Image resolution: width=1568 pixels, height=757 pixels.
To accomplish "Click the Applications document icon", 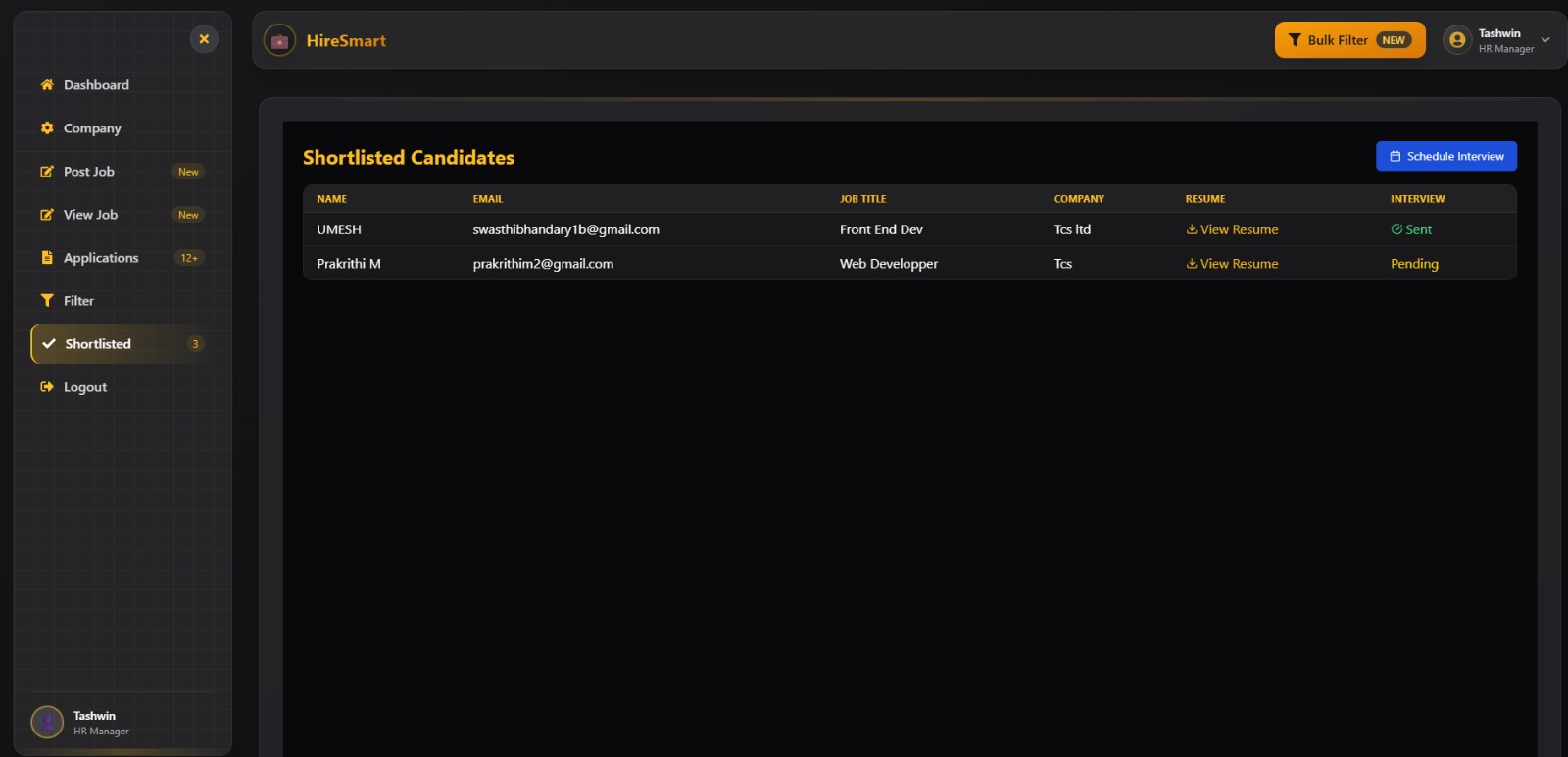I will click(x=47, y=258).
